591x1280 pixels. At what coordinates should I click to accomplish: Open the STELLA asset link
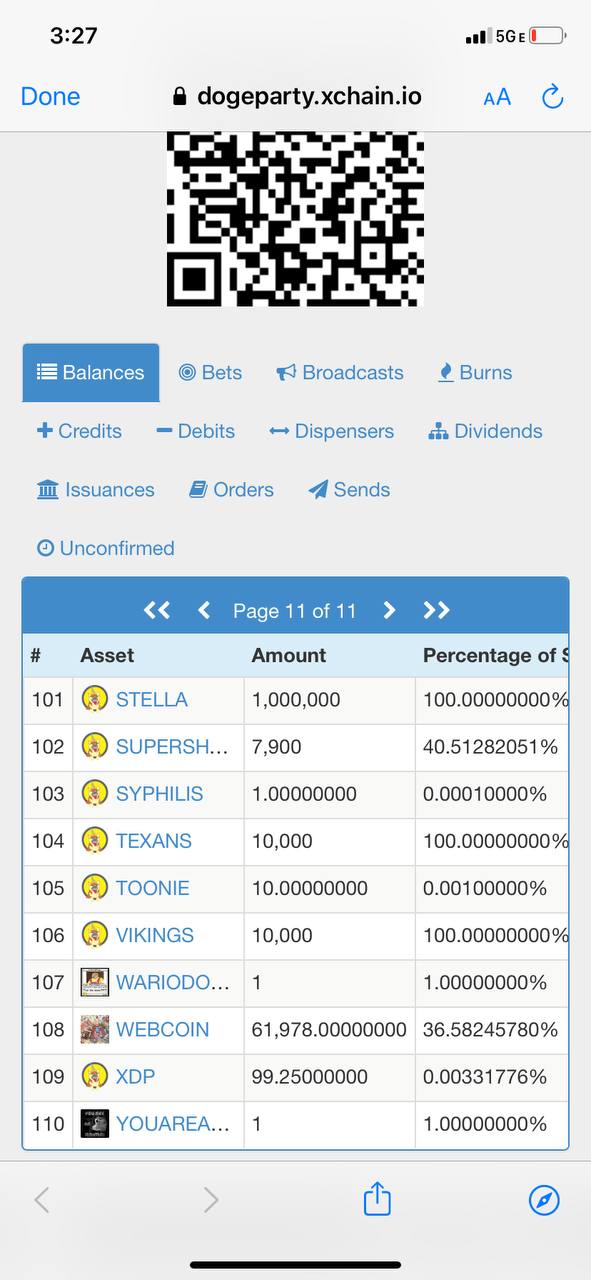152,699
